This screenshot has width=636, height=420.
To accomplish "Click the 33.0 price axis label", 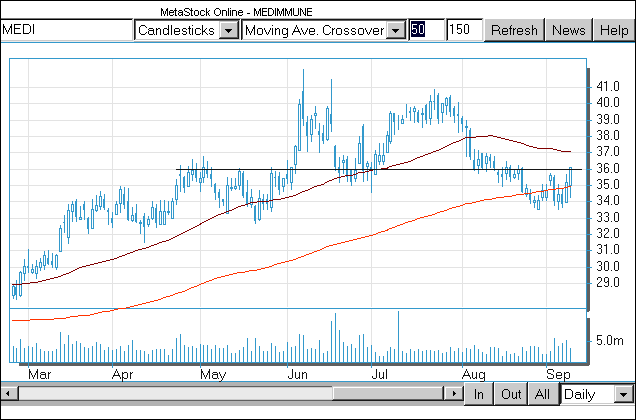I will [x=608, y=218].
